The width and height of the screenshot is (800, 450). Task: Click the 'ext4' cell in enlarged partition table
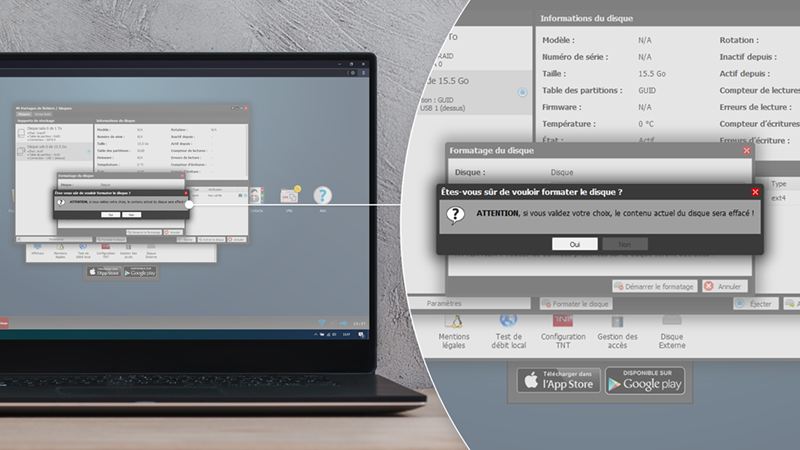coord(778,198)
